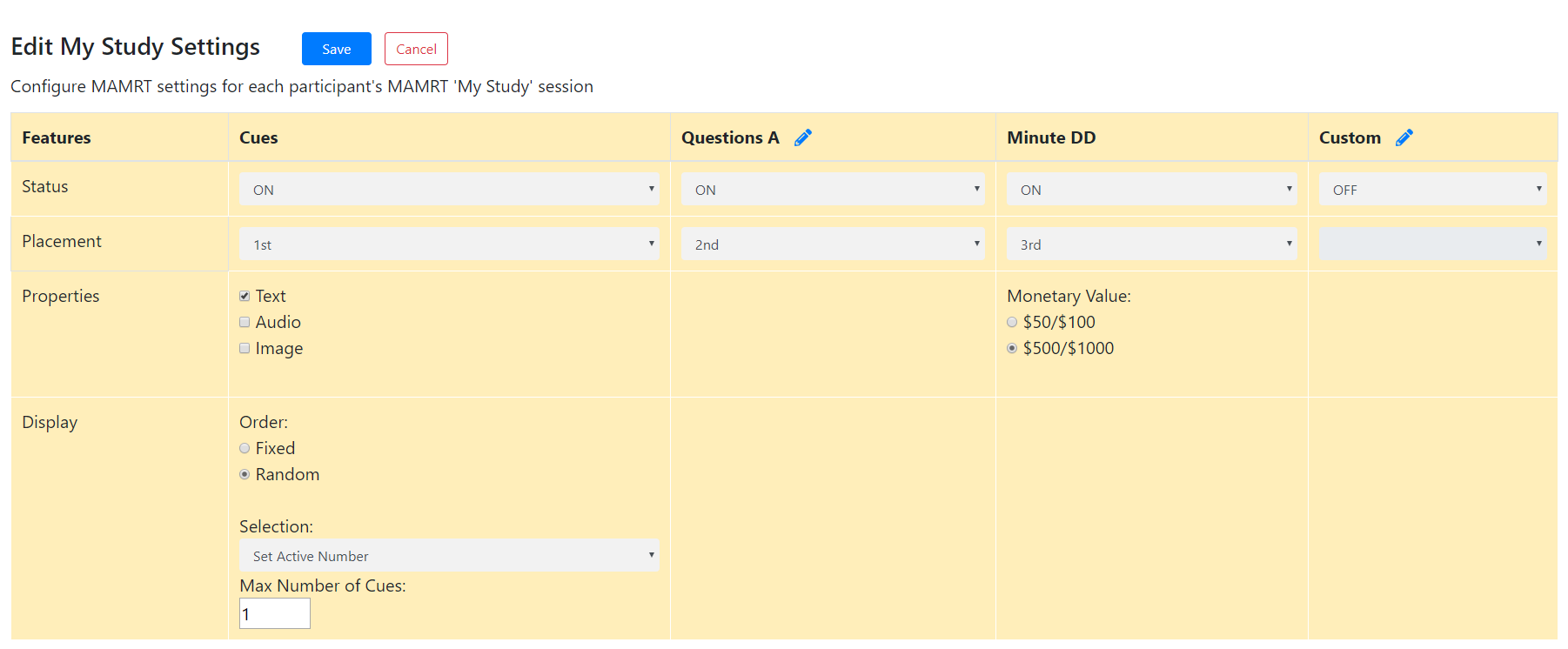The image size is (1568, 649).
Task: Save the study settings
Action: point(336,49)
